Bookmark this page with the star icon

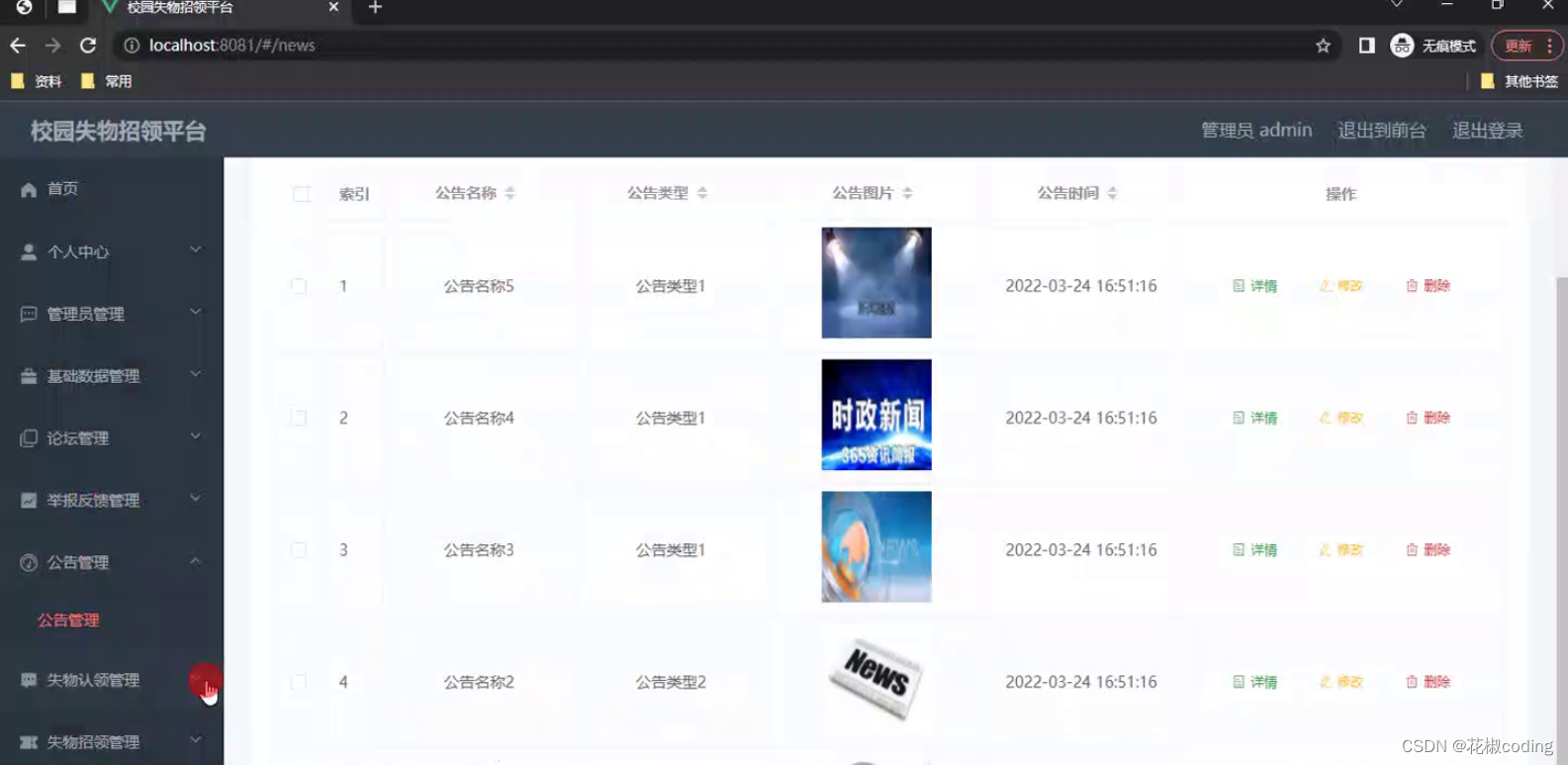[1323, 46]
